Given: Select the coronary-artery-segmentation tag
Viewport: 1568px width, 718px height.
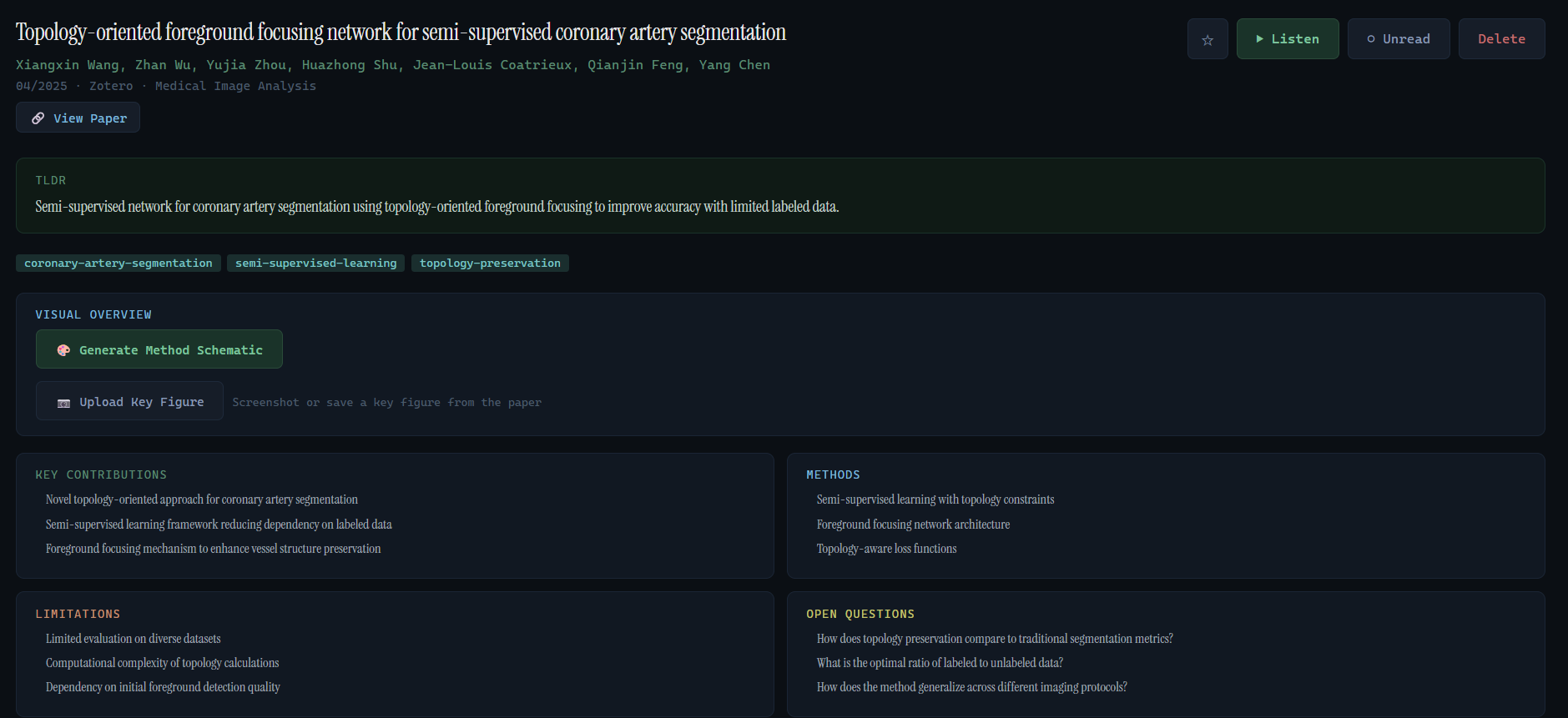Looking at the screenshot, I should [118, 264].
